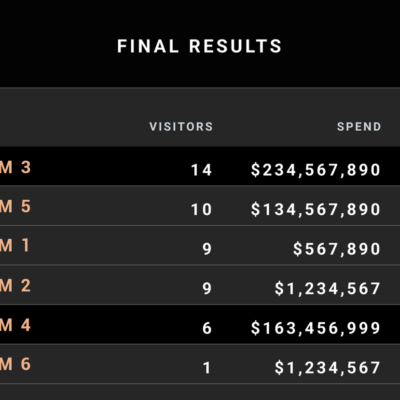The width and height of the screenshot is (400, 400).
Task: Click spend amount $234,567,890
Action: coord(316,170)
